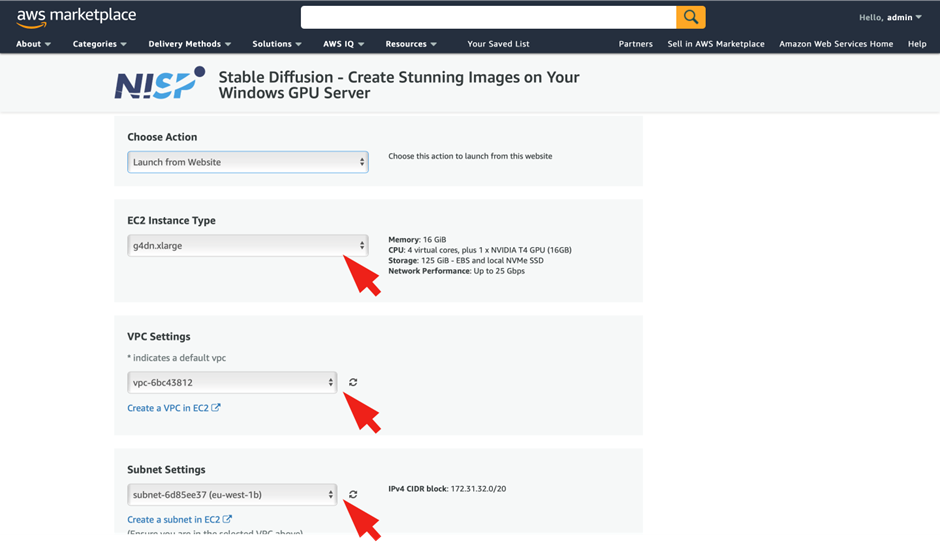Open the Choose Action dropdown

[x=248, y=162]
